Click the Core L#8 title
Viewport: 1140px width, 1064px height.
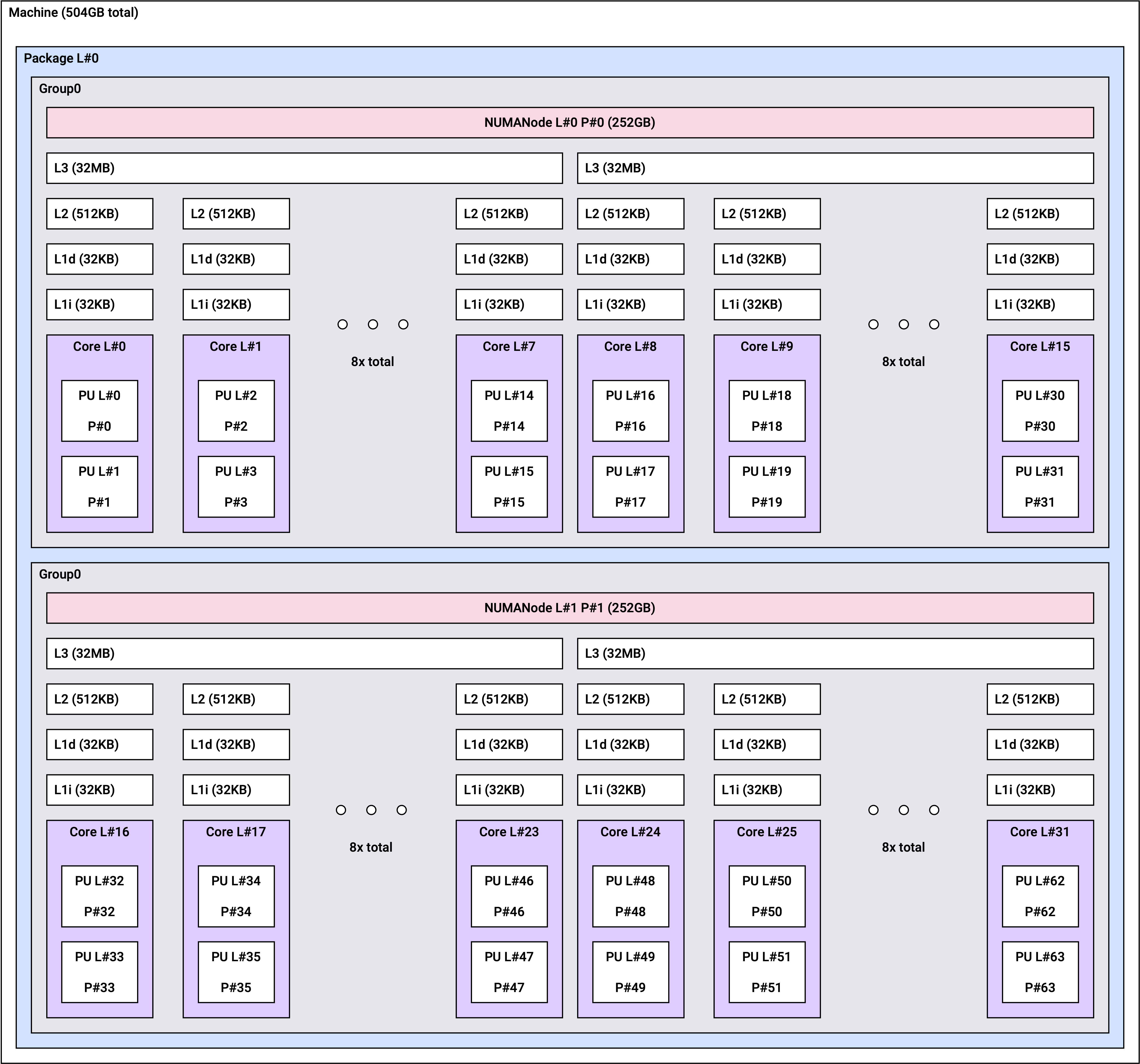tap(630, 346)
